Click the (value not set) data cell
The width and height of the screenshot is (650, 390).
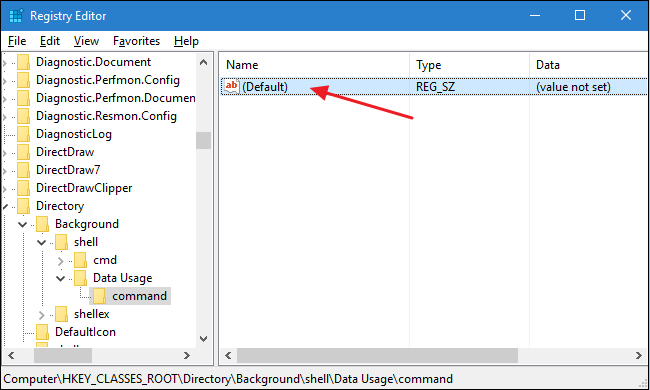coord(573,87)
